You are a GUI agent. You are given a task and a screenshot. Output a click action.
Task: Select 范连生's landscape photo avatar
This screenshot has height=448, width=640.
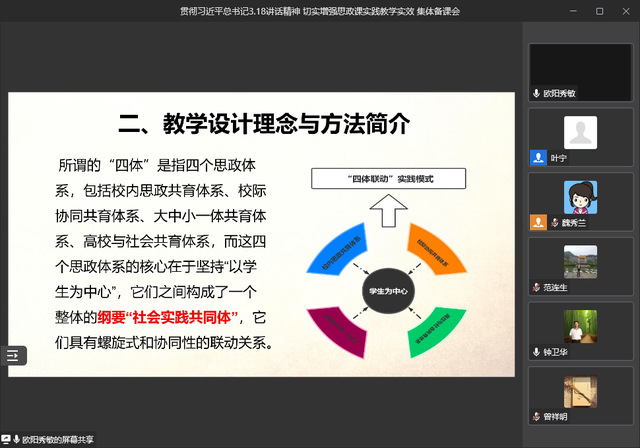580,262
